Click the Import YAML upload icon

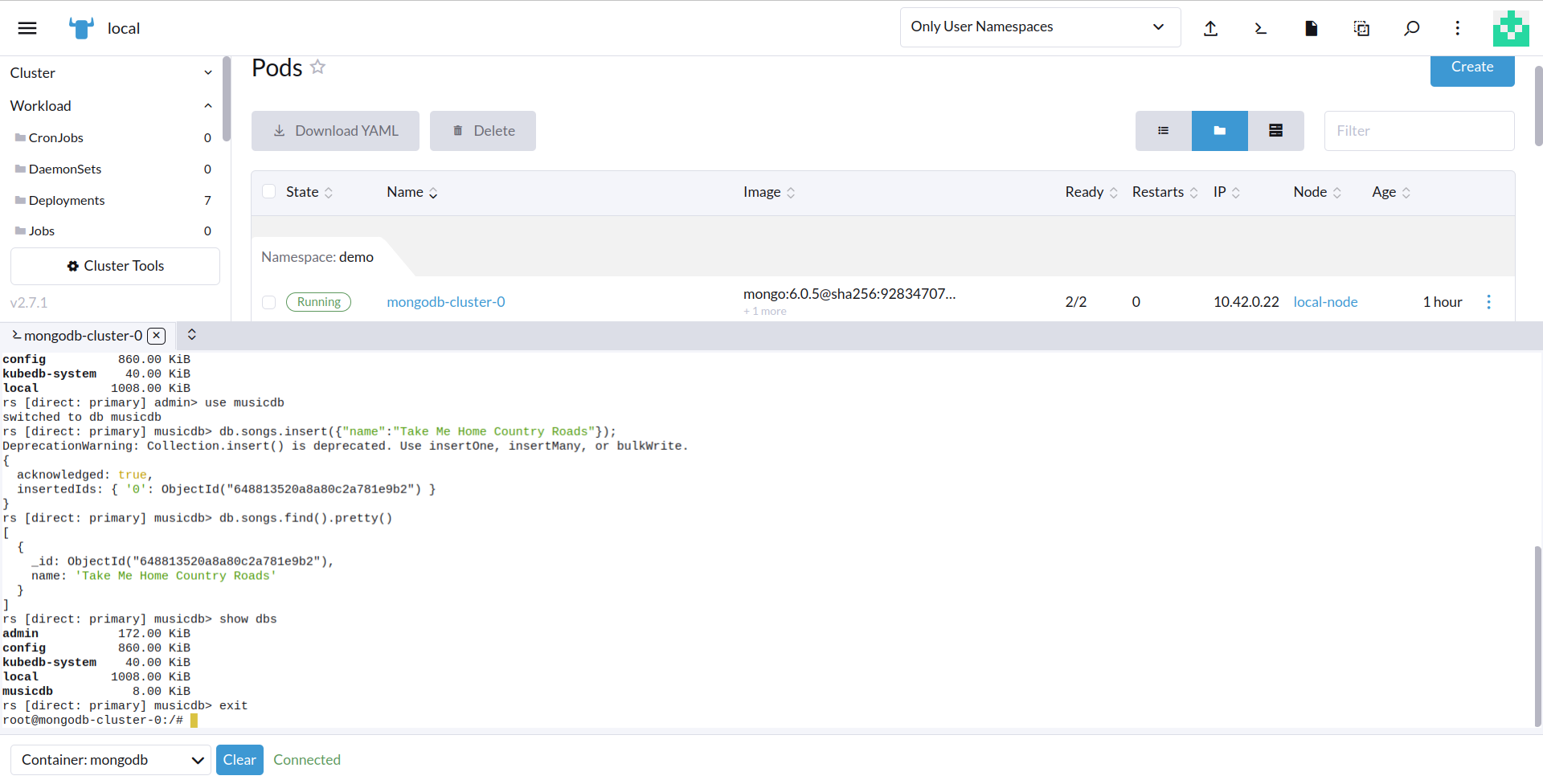[1210, 28]
